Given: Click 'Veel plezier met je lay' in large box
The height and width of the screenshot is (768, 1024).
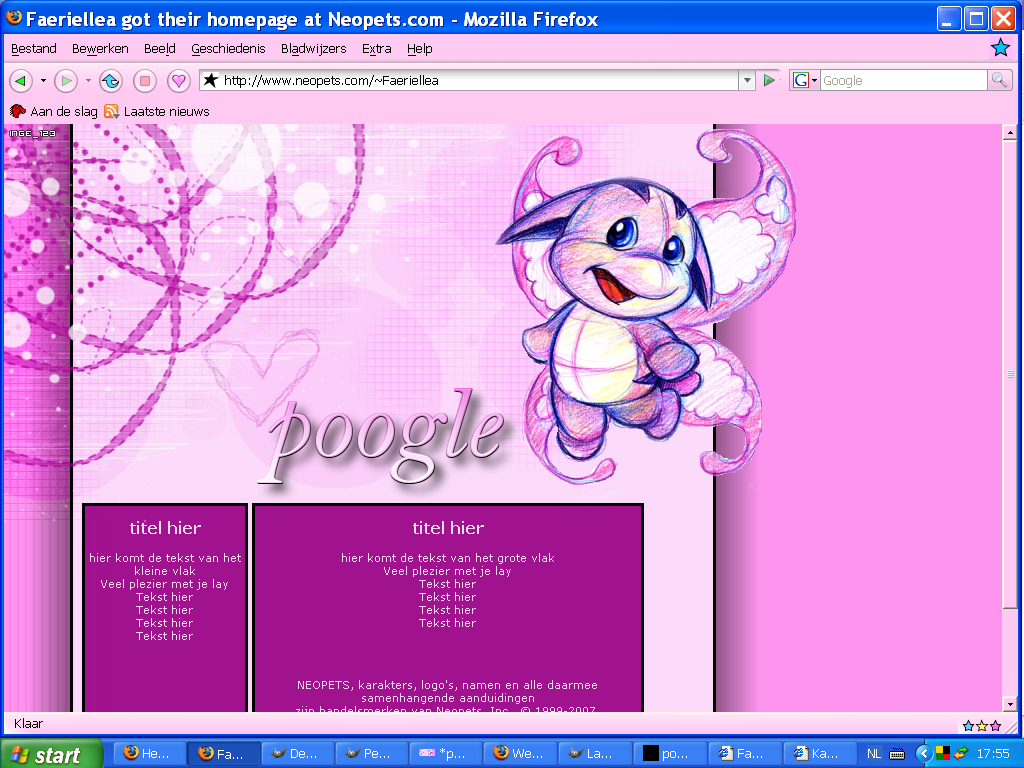Looking at the screenshot, I should pos(447,571).
